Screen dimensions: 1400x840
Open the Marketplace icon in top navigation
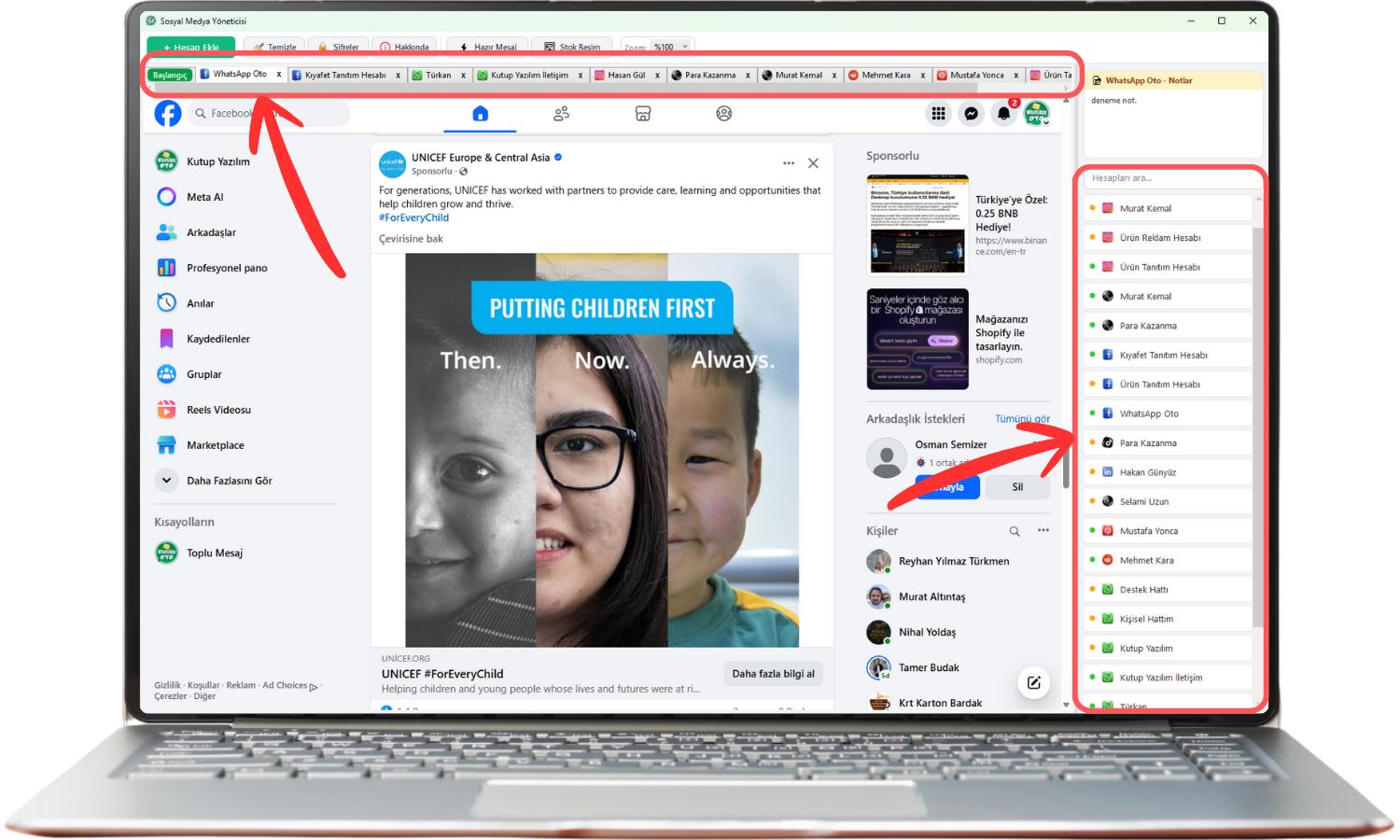click(642, 114)
